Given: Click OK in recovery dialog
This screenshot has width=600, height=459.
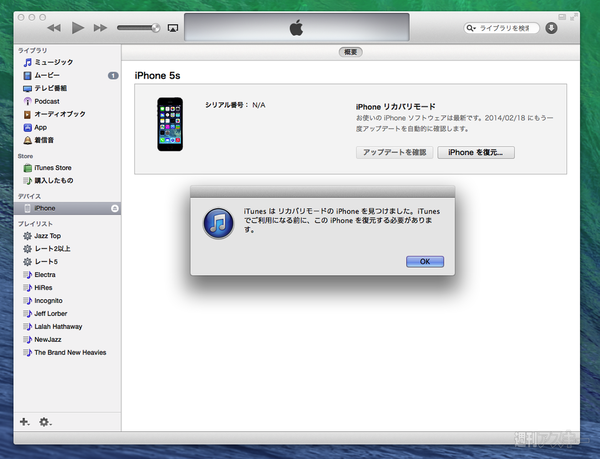Looking at the screenshot, I should coord(425,262).
